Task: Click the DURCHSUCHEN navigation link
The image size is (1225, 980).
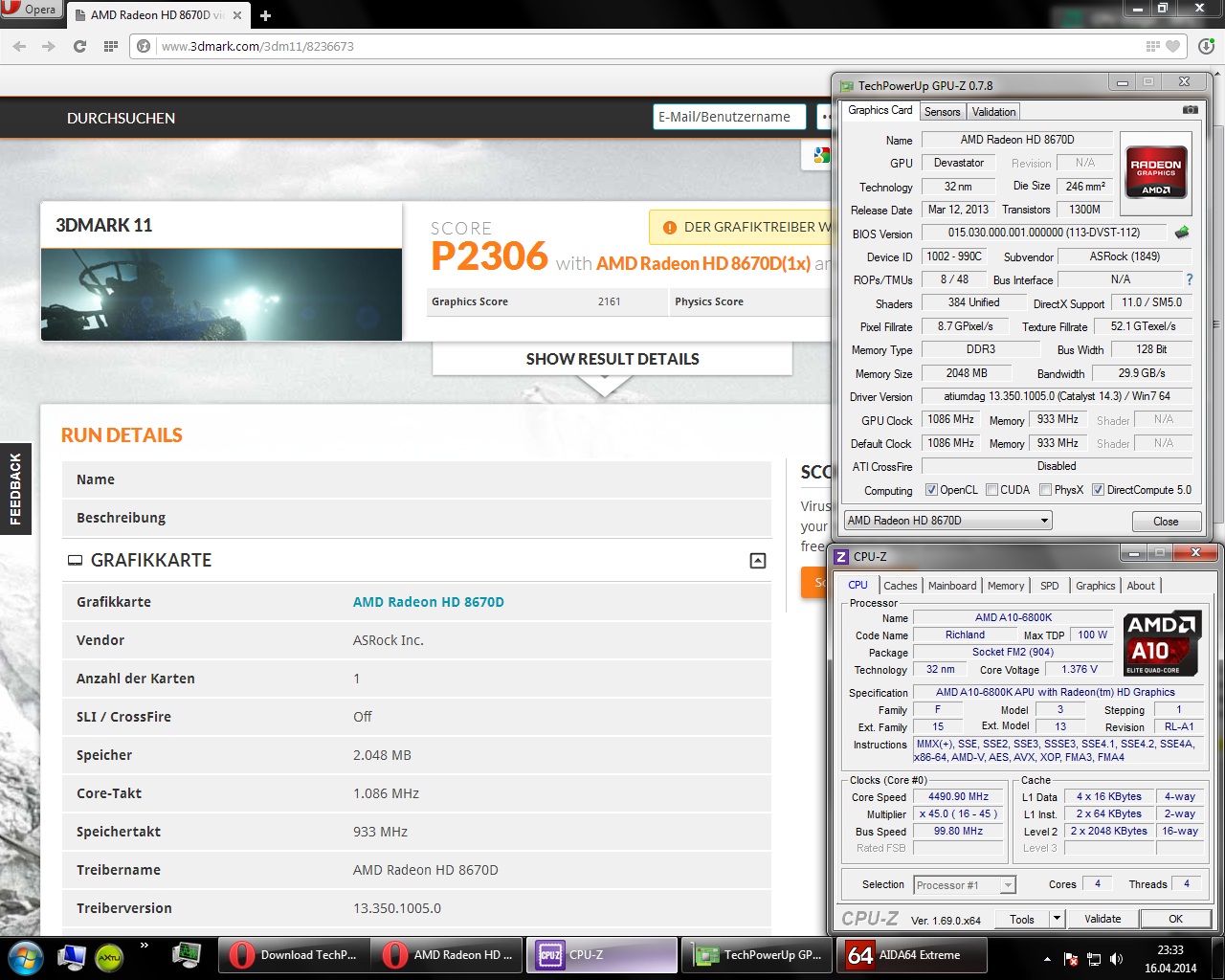Action: [x=121, y=118]
